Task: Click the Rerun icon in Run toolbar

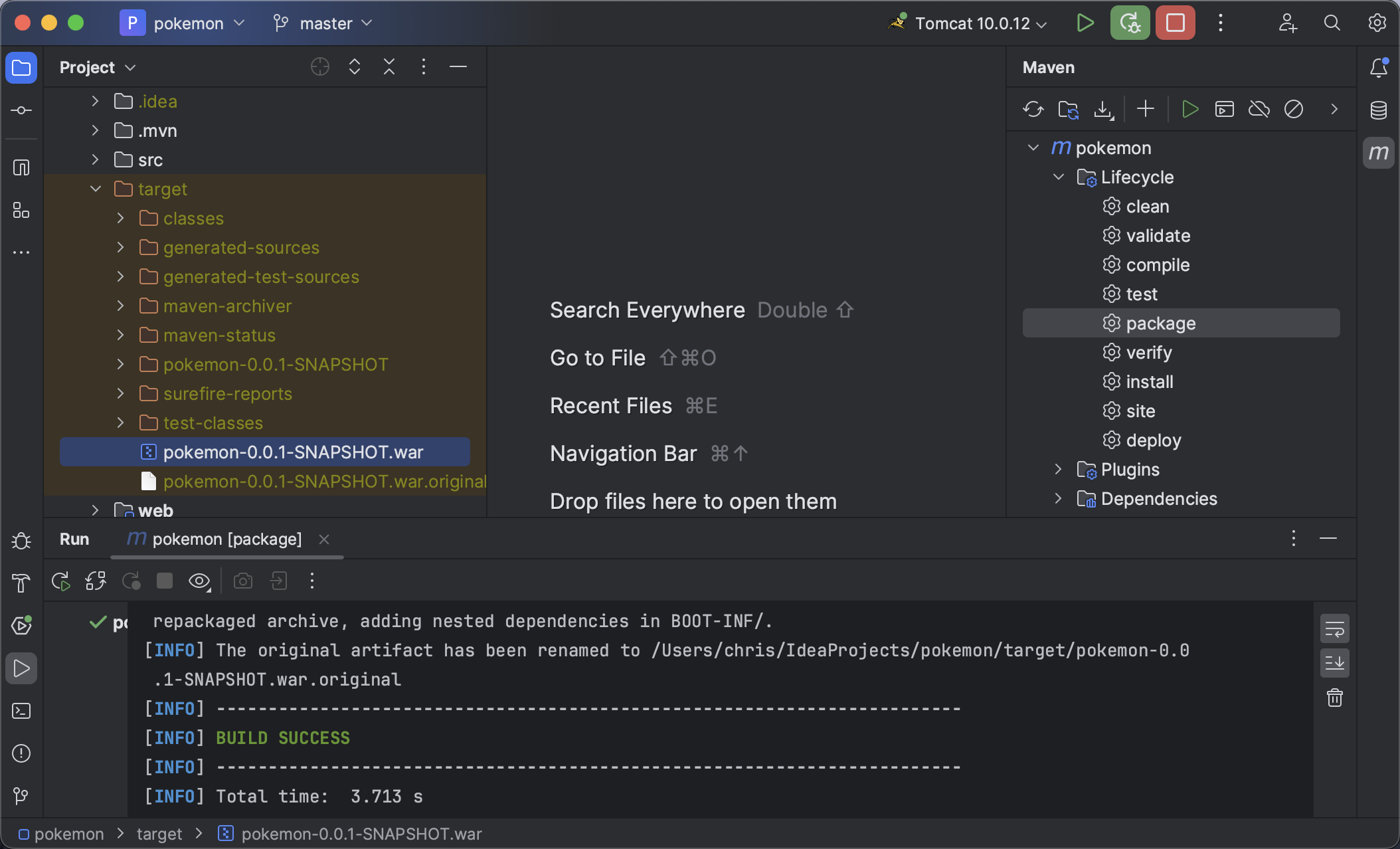Action: click(x=61, y=581)
